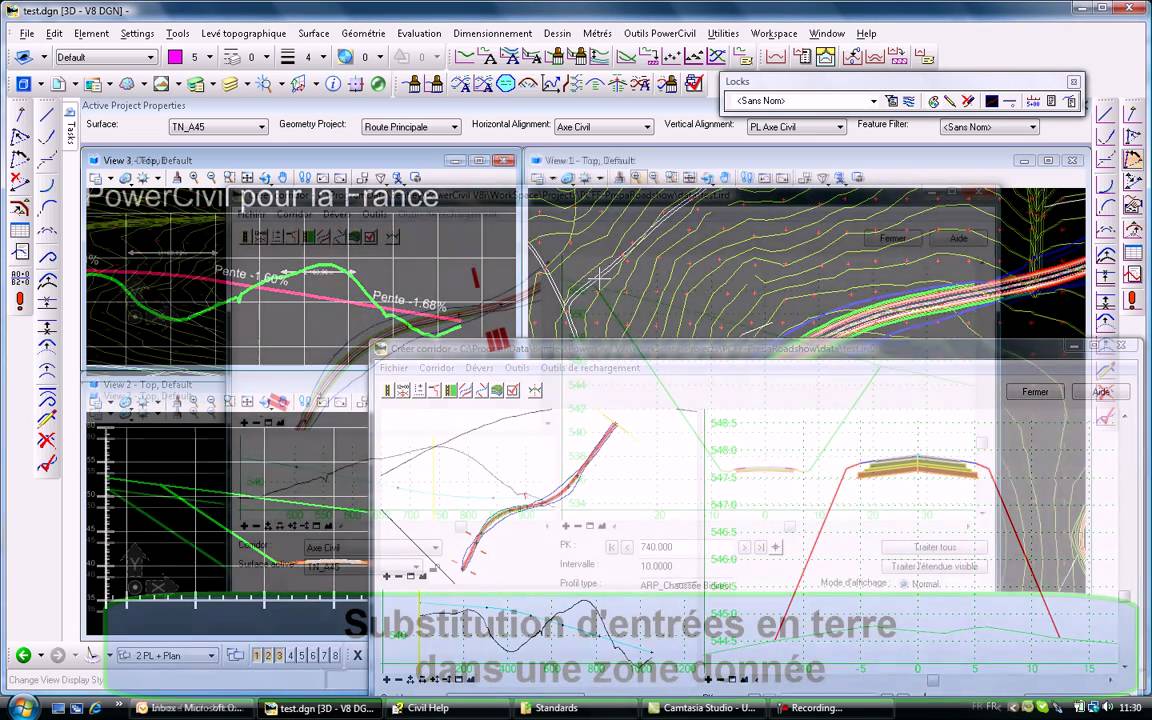Screen dimensions: 1152x720
Task: Click the element information (i) icon
Action: click(333, 84)
